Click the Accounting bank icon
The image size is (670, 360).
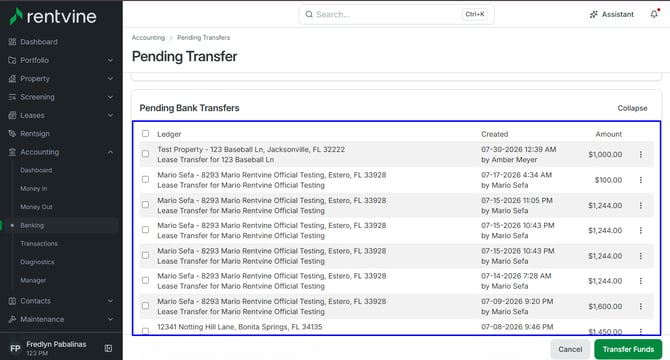pyautogui.click(x=12, y=152)
